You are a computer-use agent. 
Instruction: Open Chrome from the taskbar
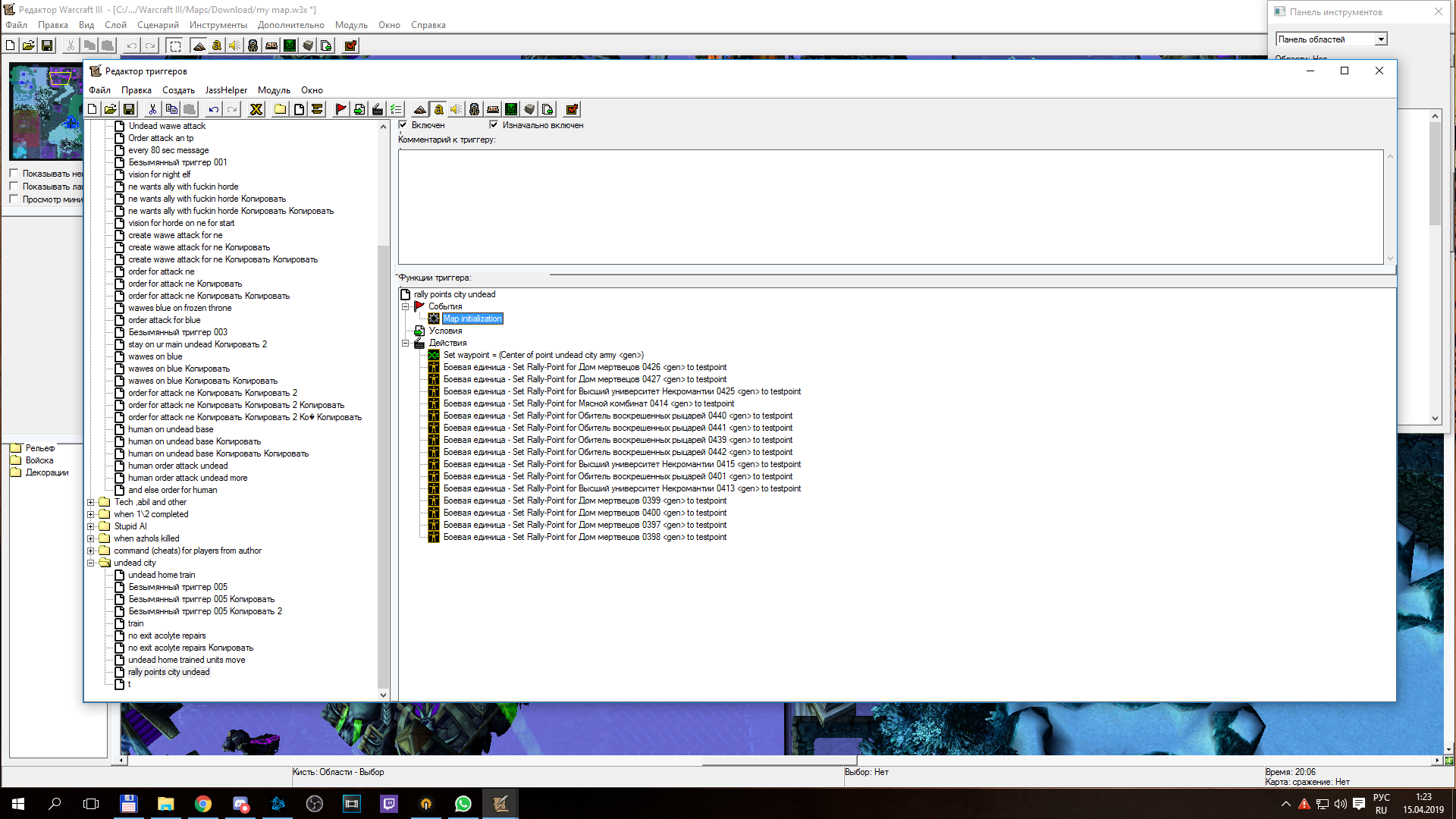point(202,804)
